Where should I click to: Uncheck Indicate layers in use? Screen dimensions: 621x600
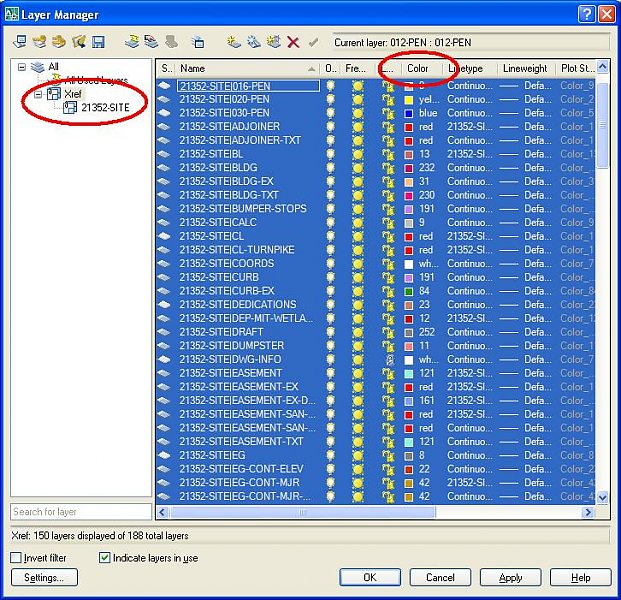click(x=104, y=558)
